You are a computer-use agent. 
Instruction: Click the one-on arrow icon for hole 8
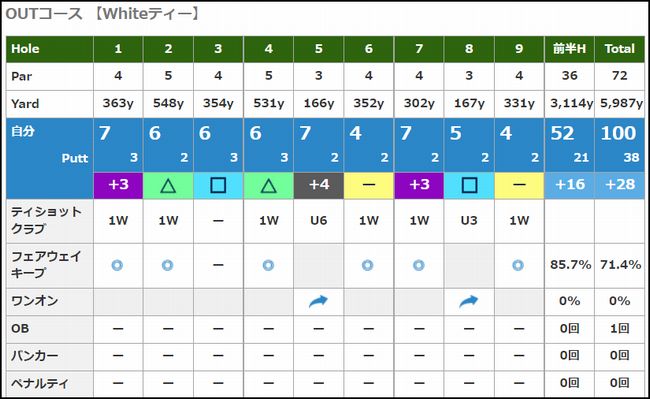click(468, 301)
